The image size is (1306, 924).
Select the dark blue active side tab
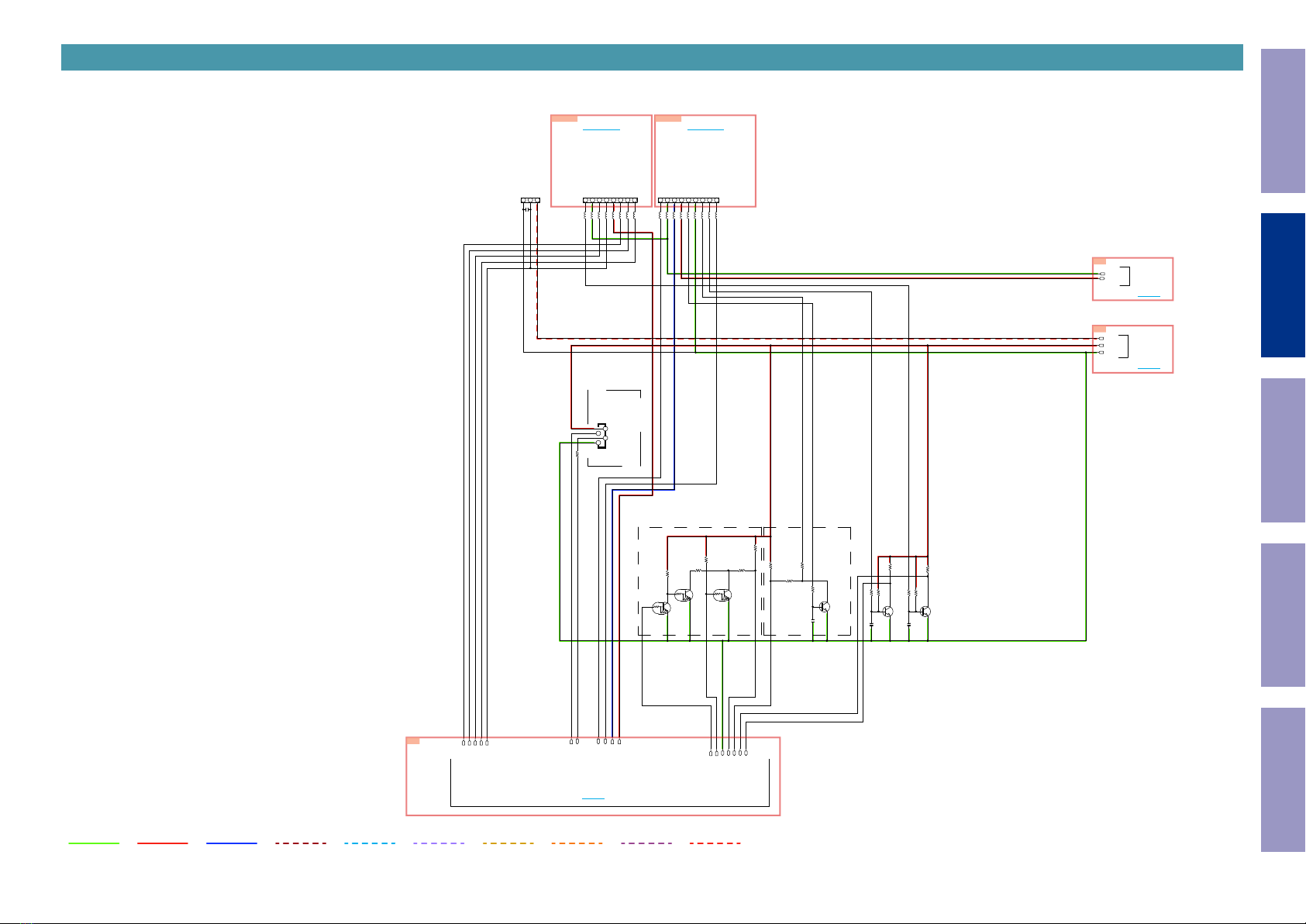[x=1283, y=285]
